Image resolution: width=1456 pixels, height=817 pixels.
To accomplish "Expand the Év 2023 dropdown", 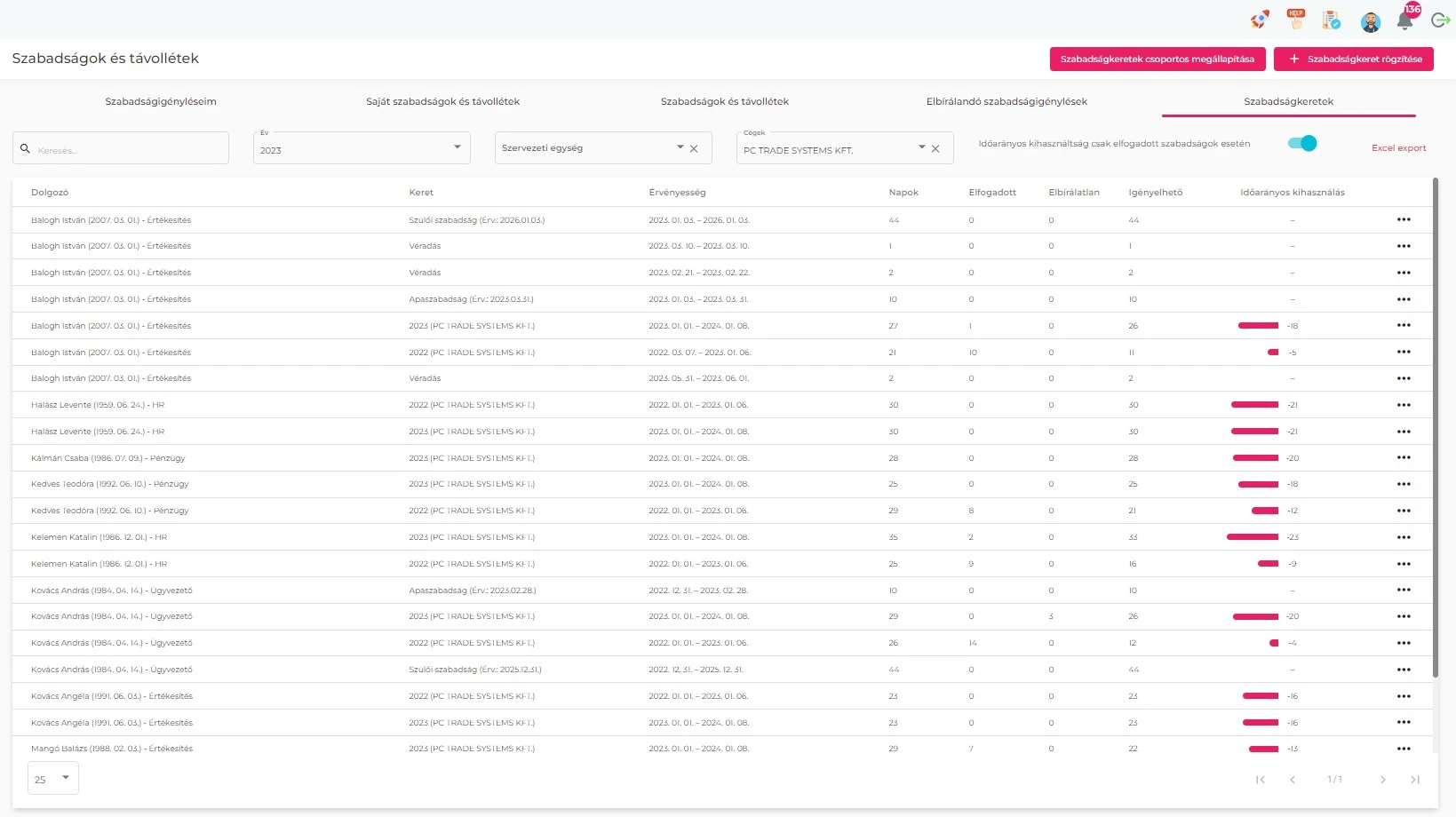I will point(457,147).
